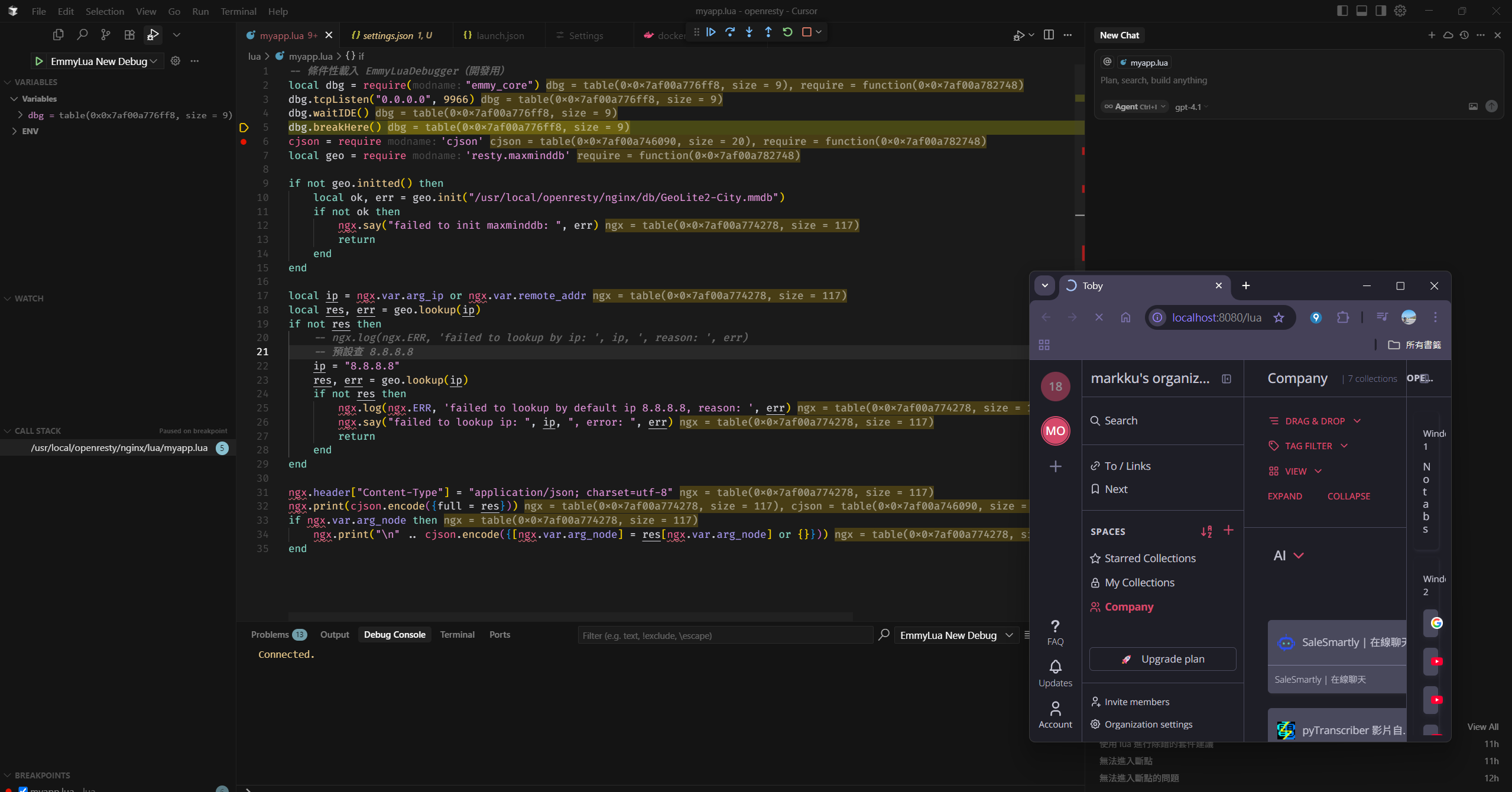Image resolution: width=1512 pixels, height=792 pixels.
Task: Expand the dbg table variable
Action: (x=21, y=115)
